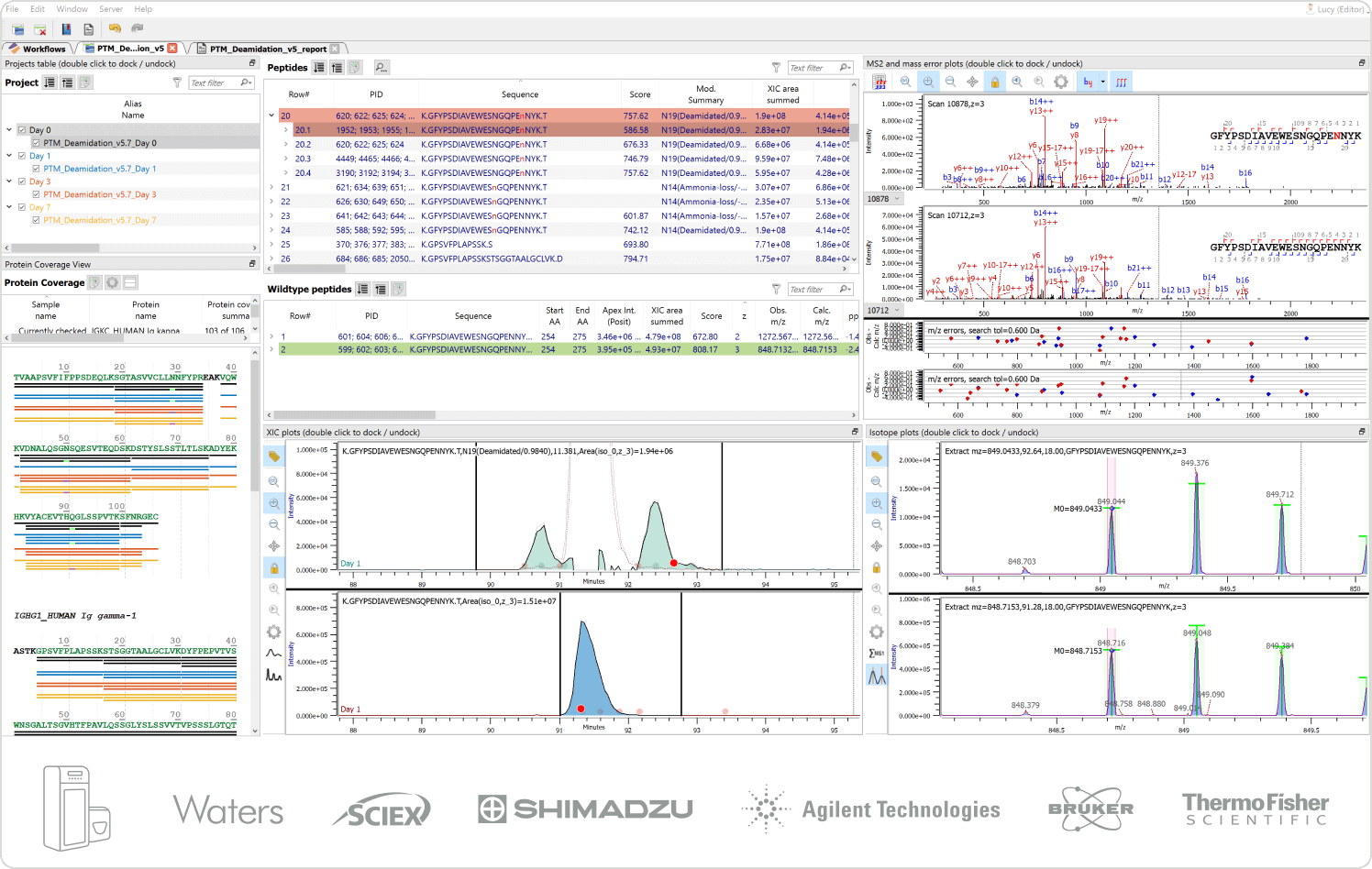
Task: Uncheck the Day 7 group checkbox
Action: pyautogui.click(x=22, y=207)
